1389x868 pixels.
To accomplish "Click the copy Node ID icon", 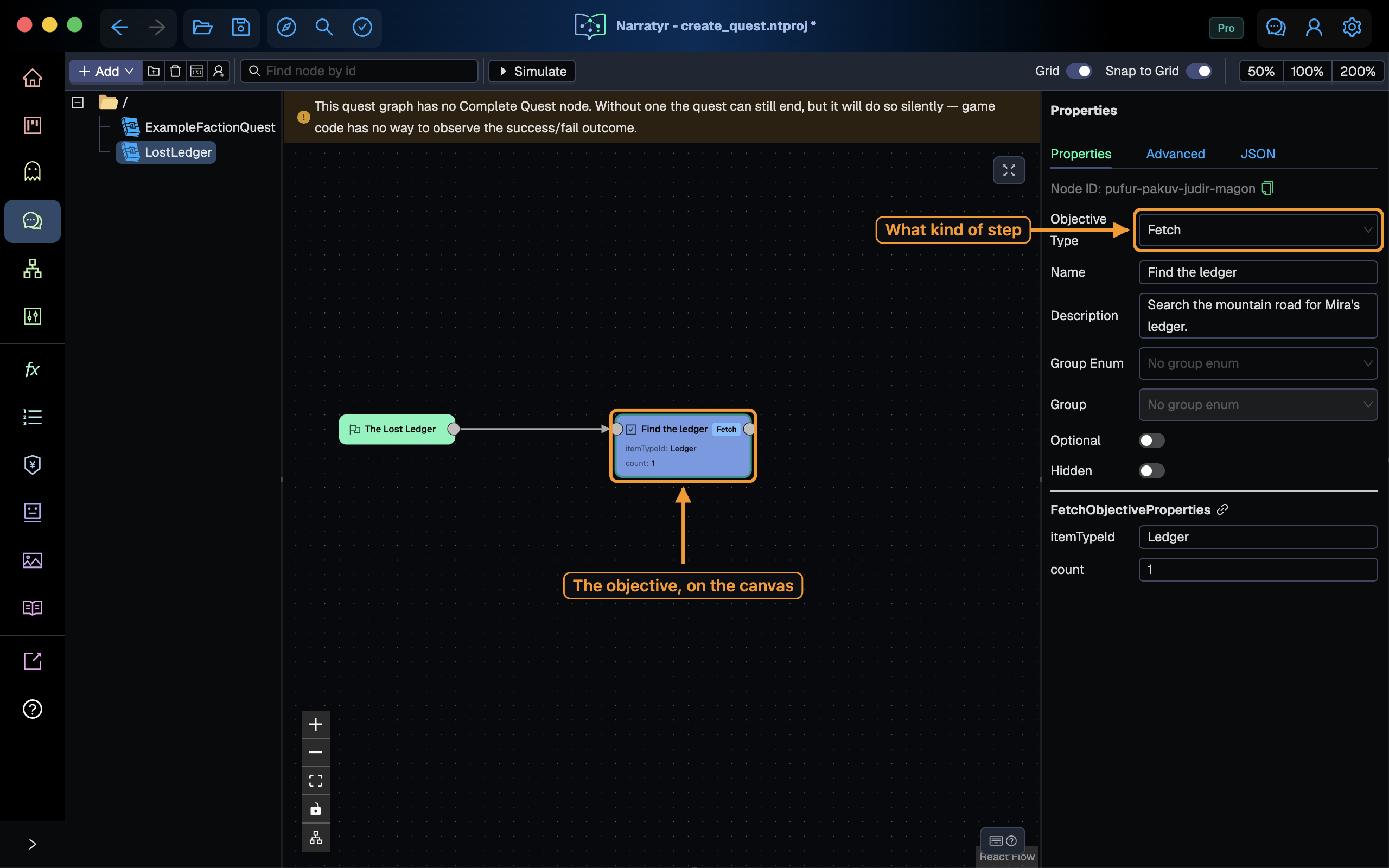I will coord(1267,188).
